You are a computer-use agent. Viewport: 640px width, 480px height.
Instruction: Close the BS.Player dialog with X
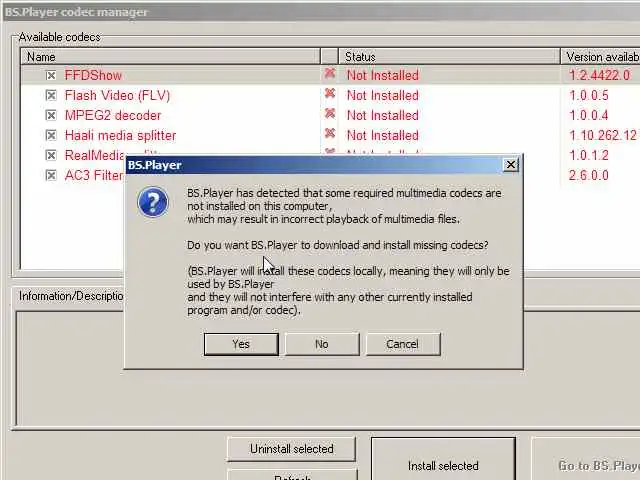(511, 165)
